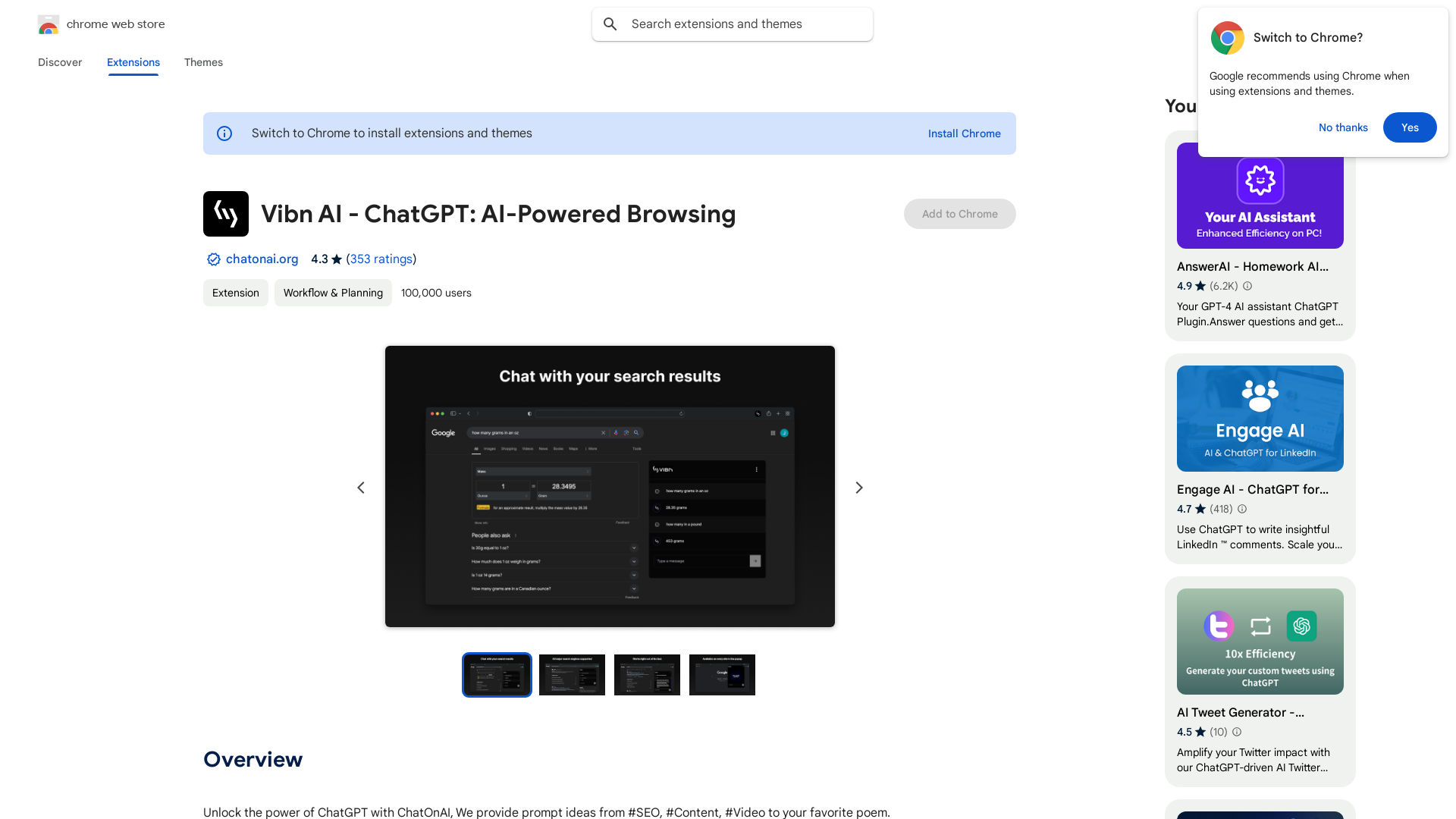Click the verified publisher badge icon

(214, 259)
